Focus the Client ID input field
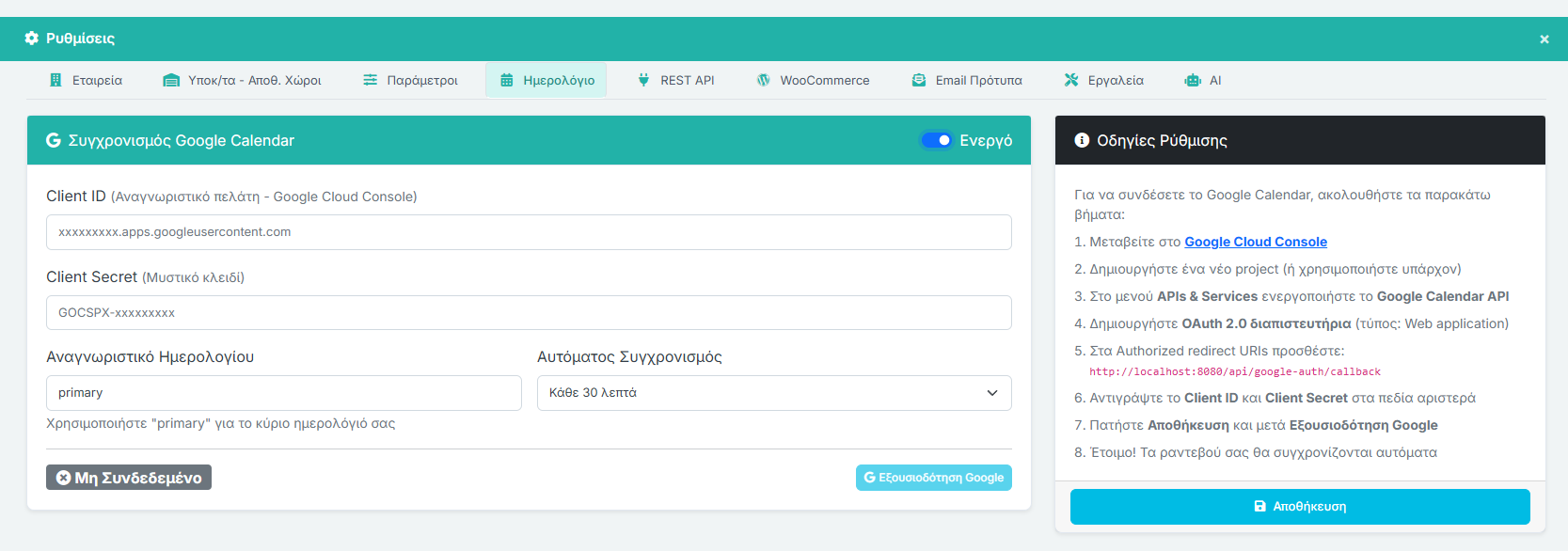Image resolution: width=1568 pixels, height=551 pixels. click(529, 232)
